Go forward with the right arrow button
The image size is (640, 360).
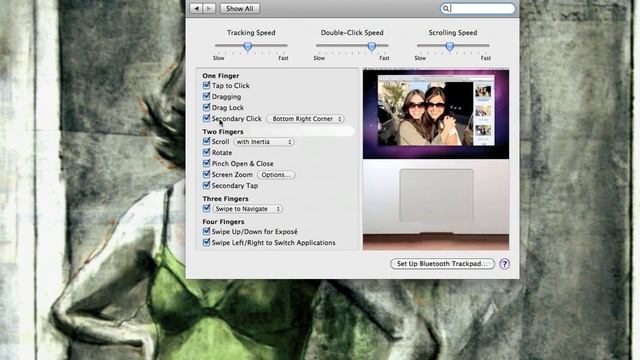(x=209, y=8)
